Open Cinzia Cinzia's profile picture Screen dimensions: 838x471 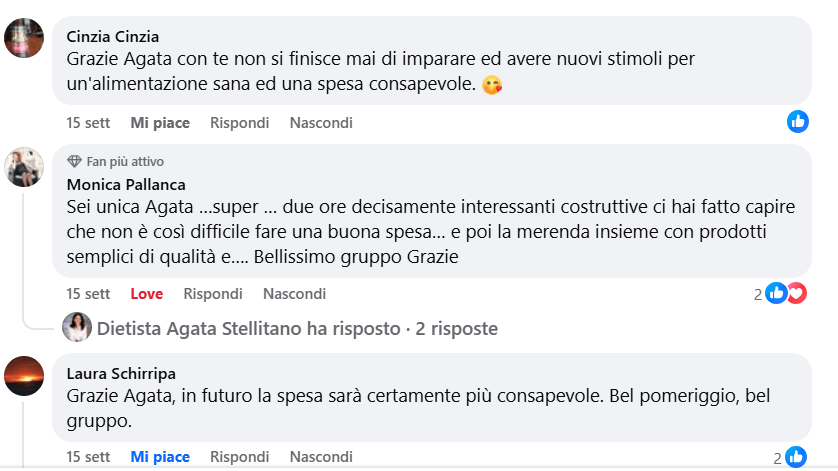tap(24, 40)
